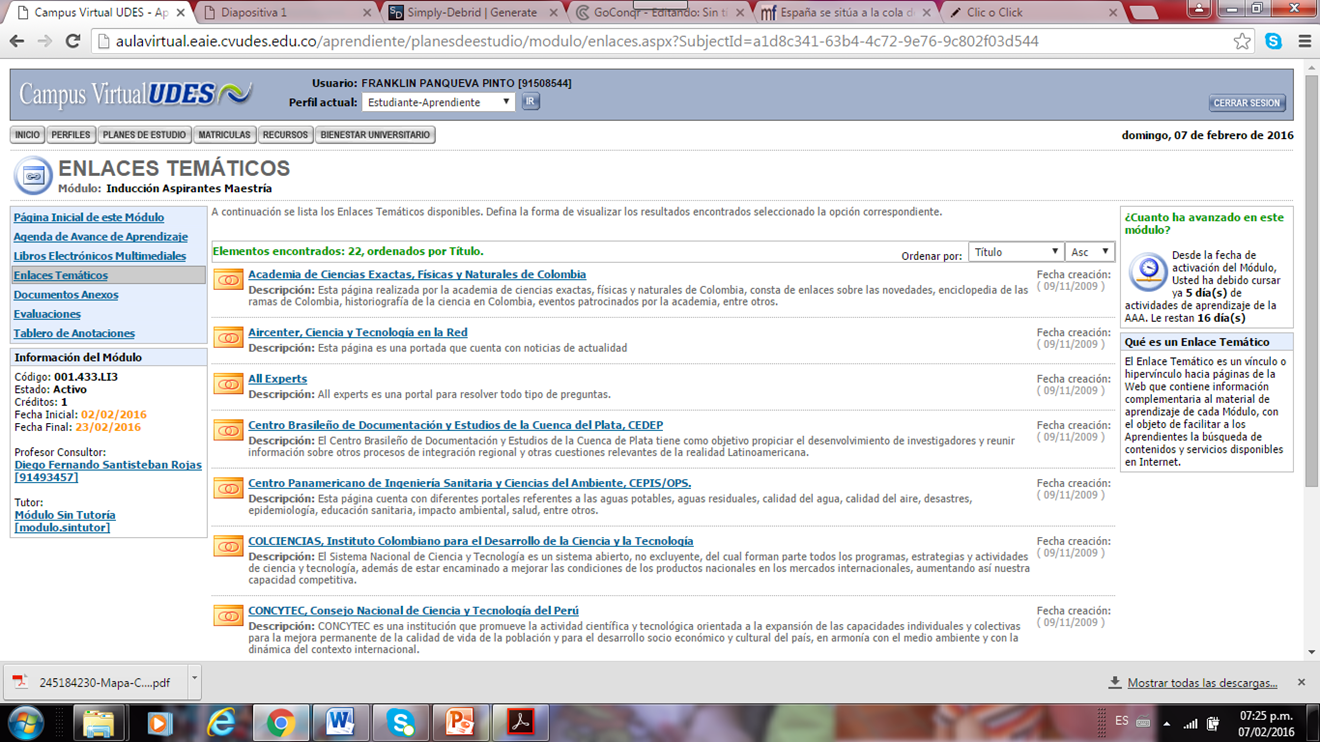
Task: Expand the Ordenar por Título dropdown
Action: (1015, 252)
